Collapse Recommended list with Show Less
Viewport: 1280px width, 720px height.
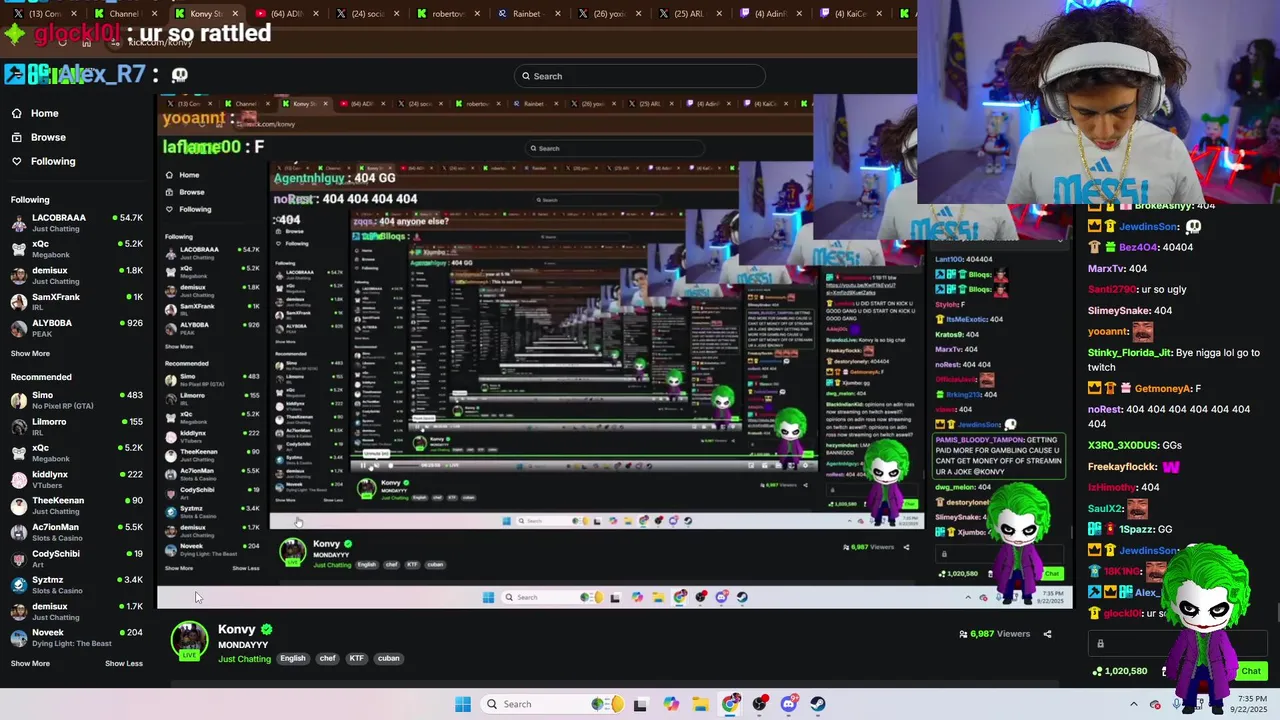point(124,663)
